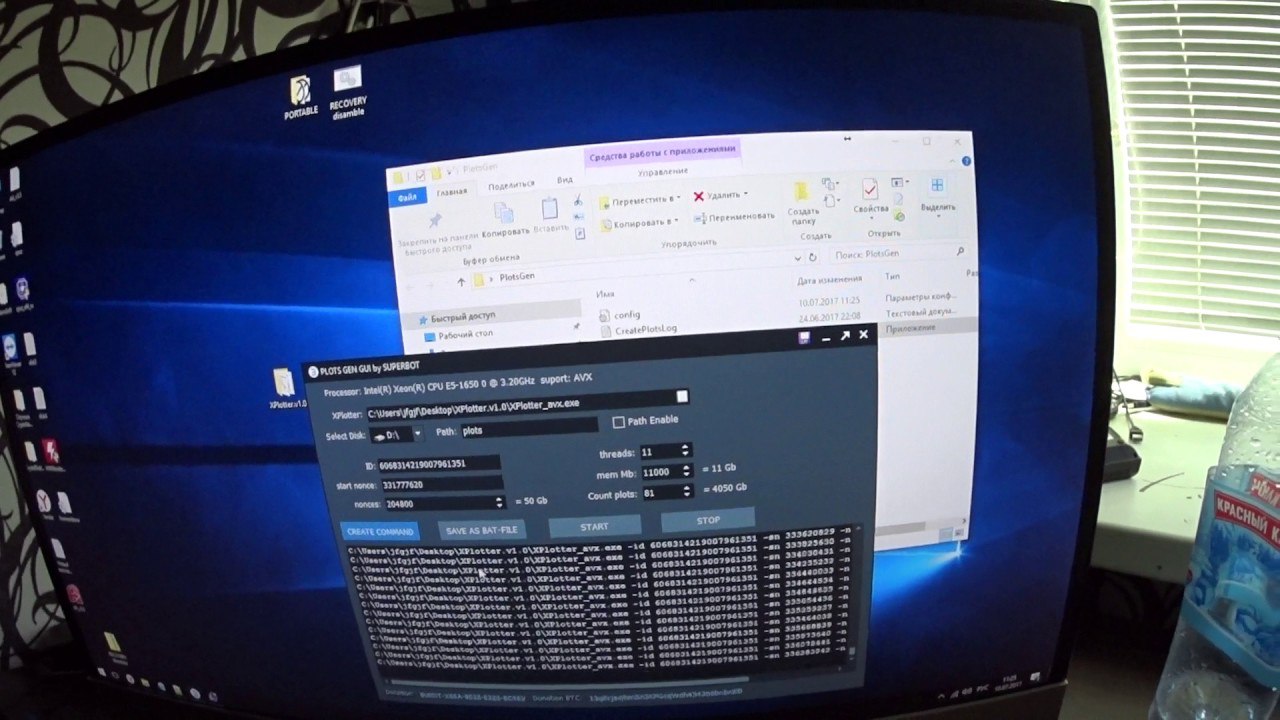Screen dimensions: 1280x720
Task: Open Средства работы с приложениями tab
Action: pos(663,155)
